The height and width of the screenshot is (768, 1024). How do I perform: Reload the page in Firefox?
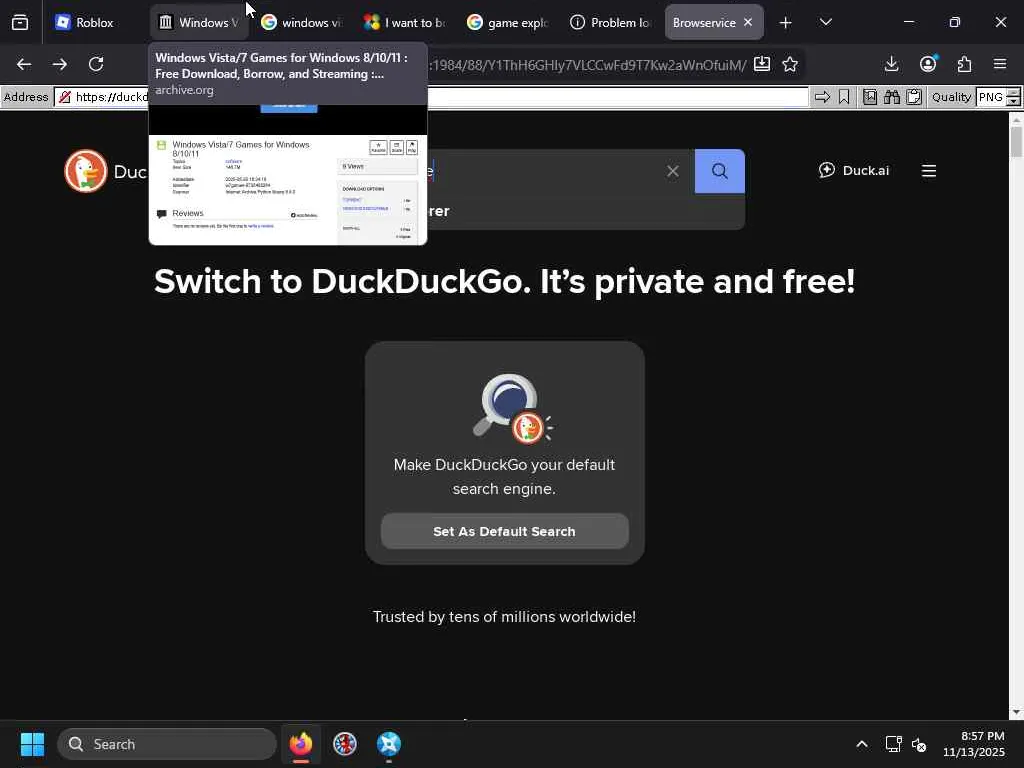coord(96,64)
